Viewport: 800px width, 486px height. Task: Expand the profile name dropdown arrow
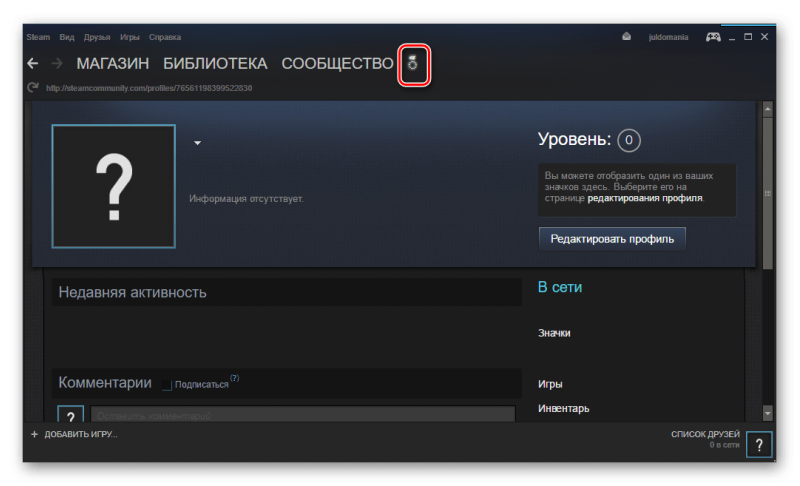click(197, 143)
